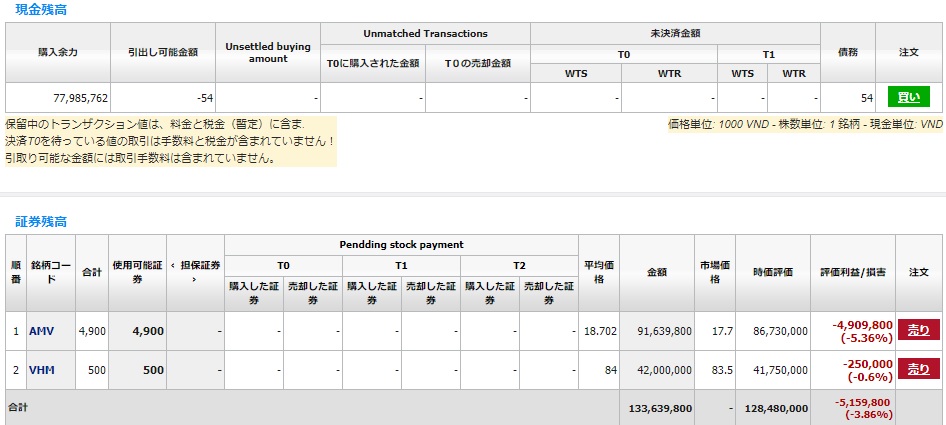Open the AMV stock code link

41,331
